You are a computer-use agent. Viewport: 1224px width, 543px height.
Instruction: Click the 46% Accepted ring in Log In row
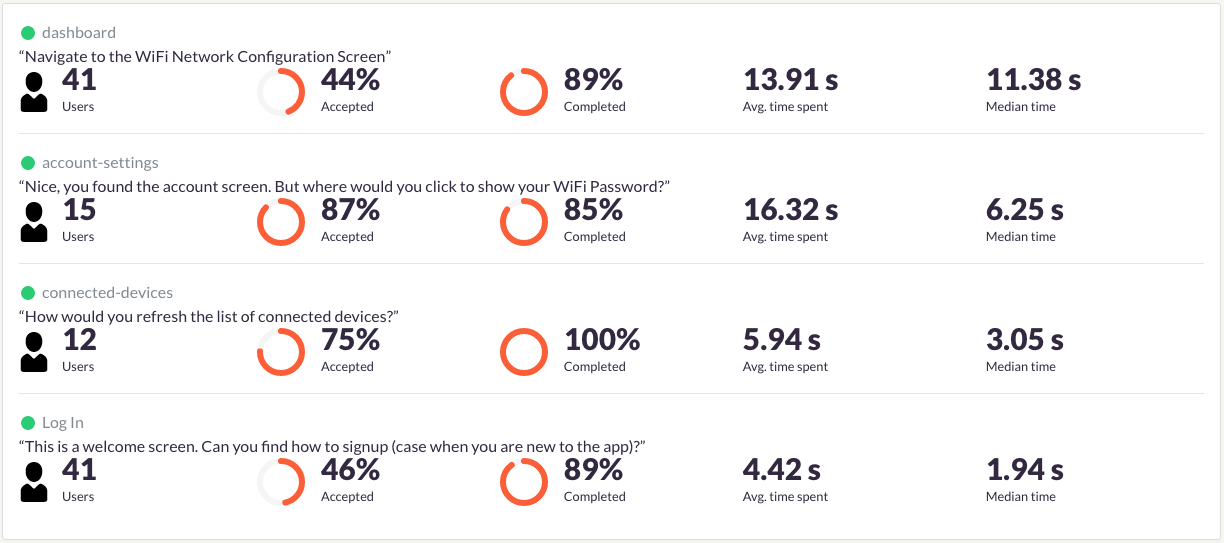coord(281,482)
